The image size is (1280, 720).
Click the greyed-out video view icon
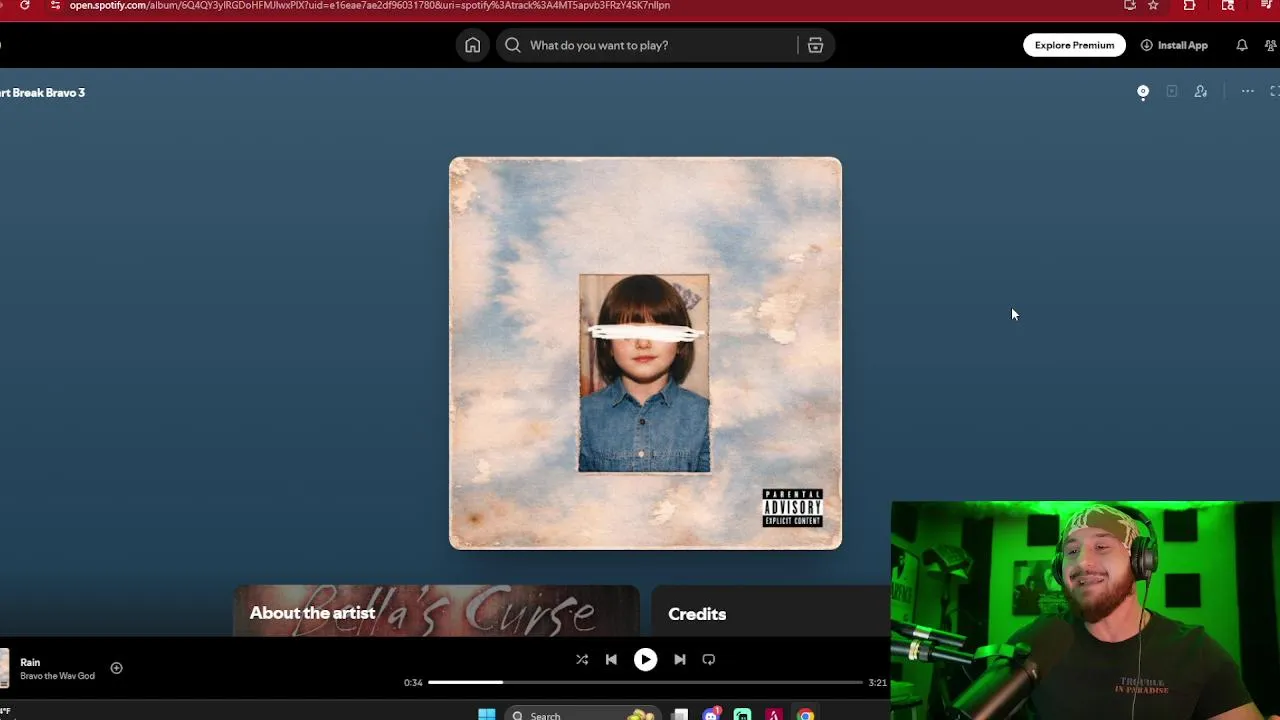1172,91
